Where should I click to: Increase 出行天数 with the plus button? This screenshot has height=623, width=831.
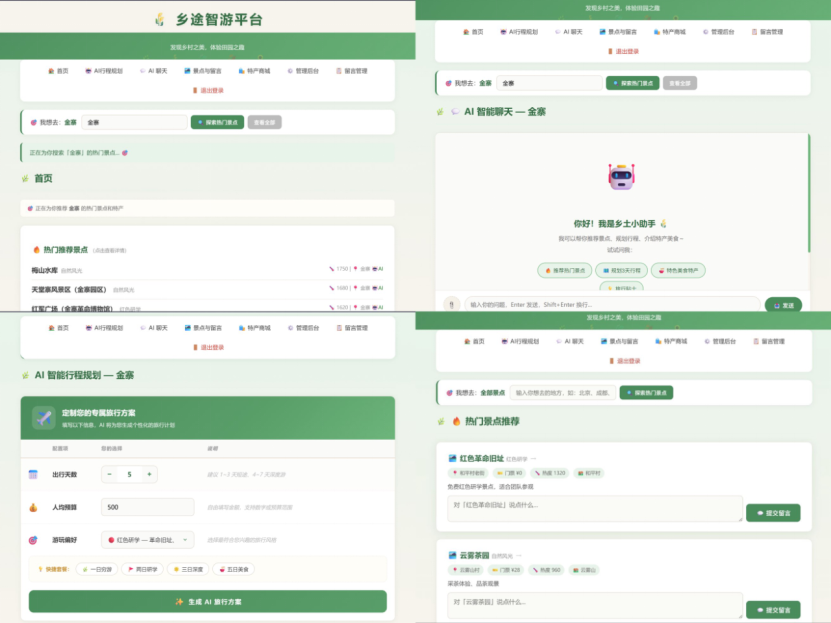149,474
